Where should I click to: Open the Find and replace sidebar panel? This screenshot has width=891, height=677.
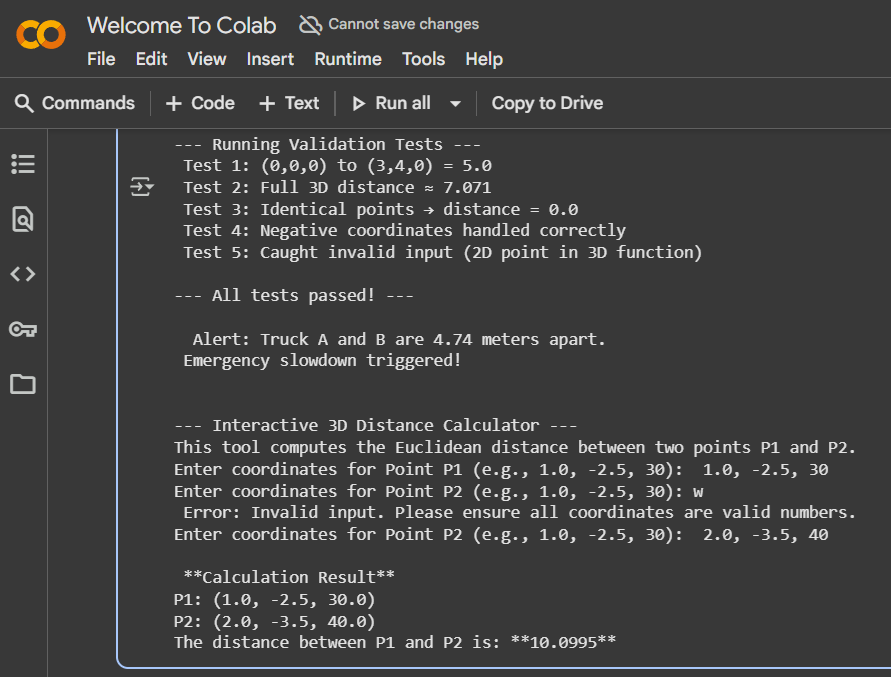pos(23,219)
